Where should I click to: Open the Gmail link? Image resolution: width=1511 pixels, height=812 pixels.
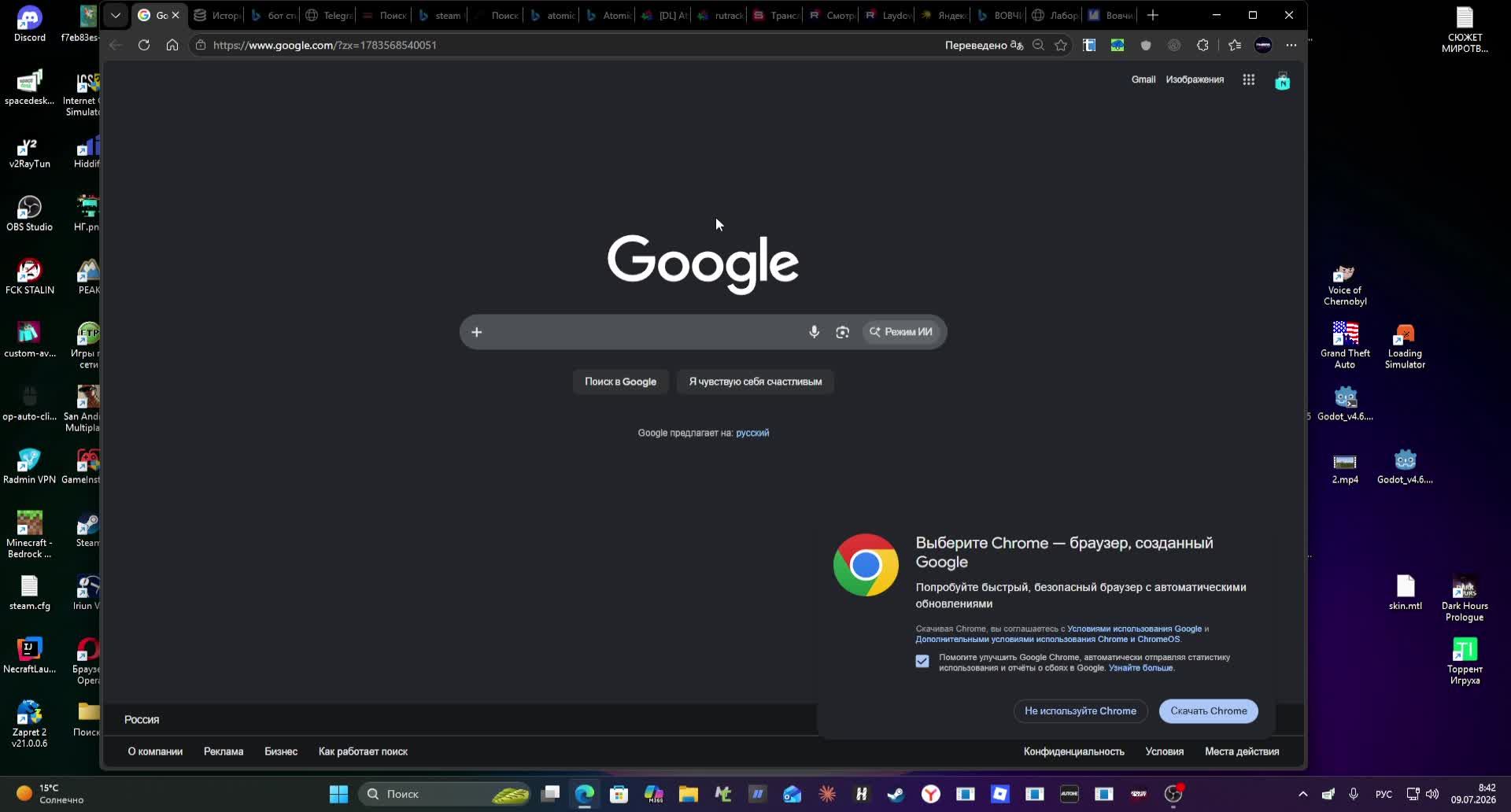coord(1143,79)
